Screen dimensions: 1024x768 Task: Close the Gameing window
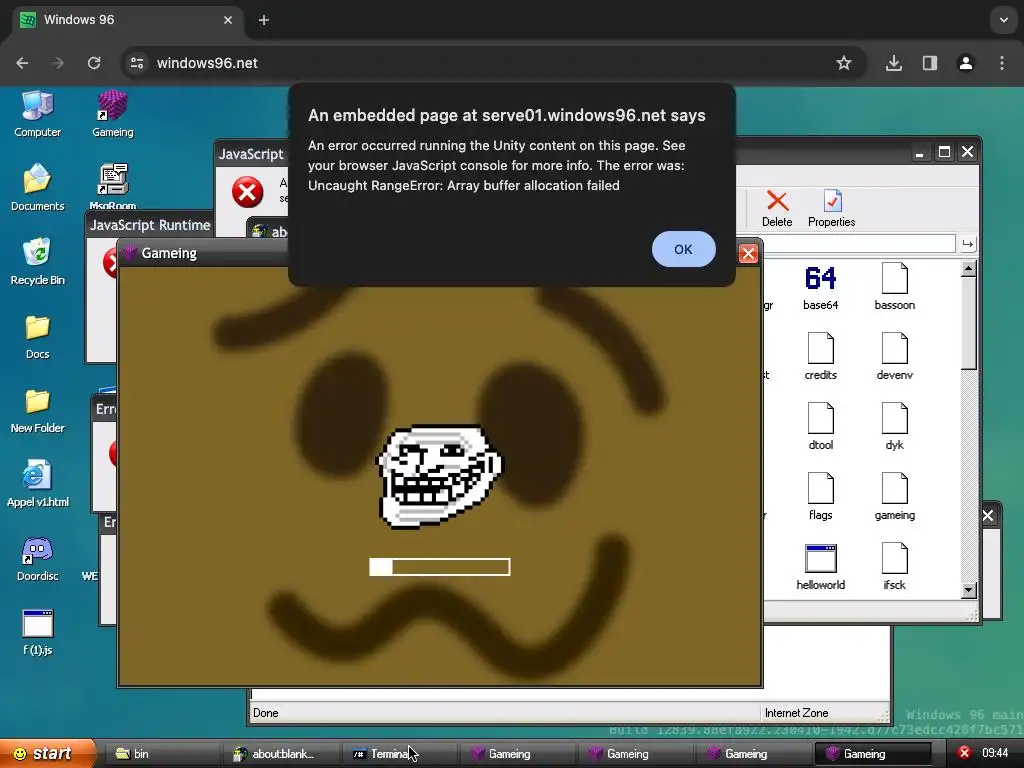tap(748, 253)
